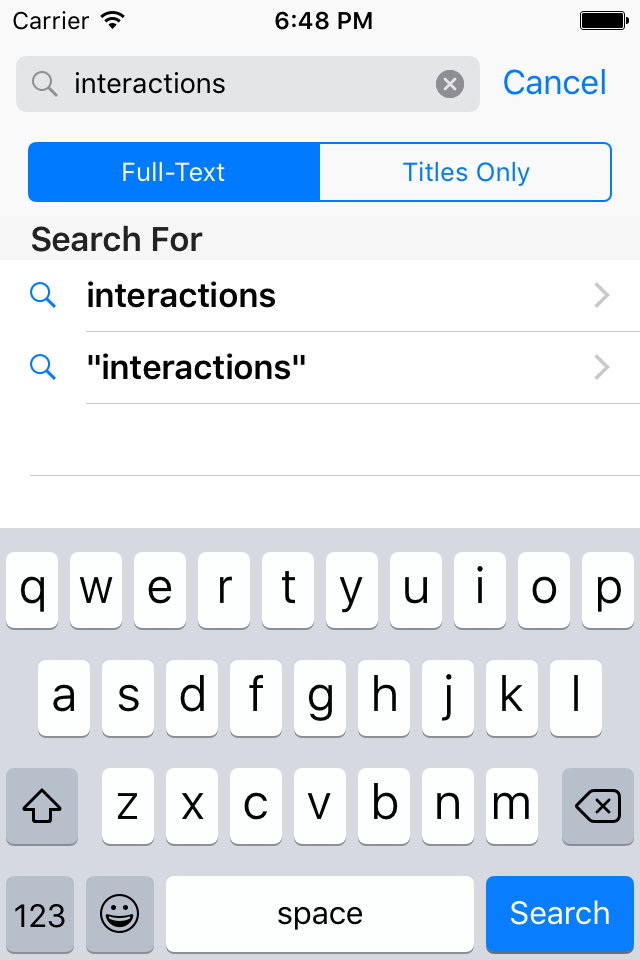Clear the search field text
640x960 pixels.
(450, 84)
